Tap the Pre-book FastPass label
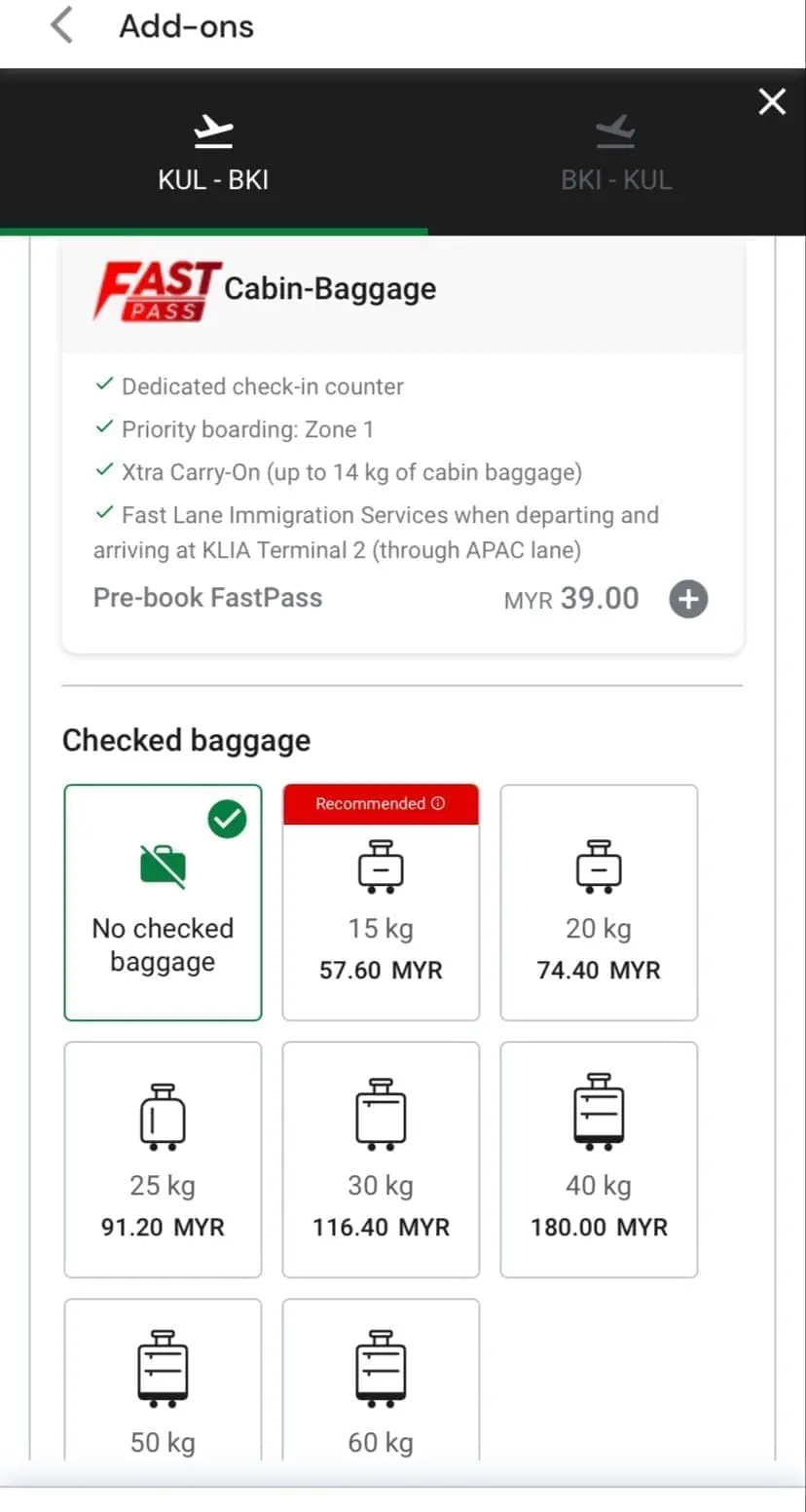Viewport: 806px width, 1512px height. point(207,598)
